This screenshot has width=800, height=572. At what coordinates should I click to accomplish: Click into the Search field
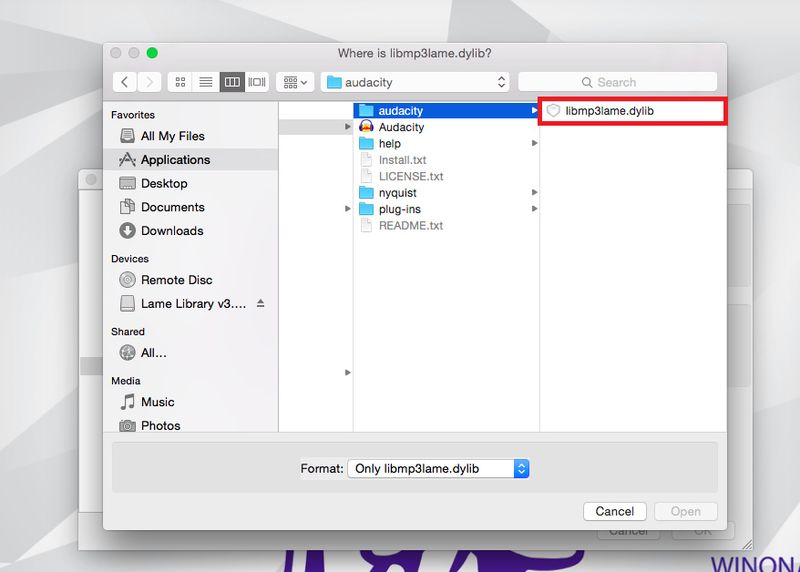pyautogui.click(x=617, y=82)
